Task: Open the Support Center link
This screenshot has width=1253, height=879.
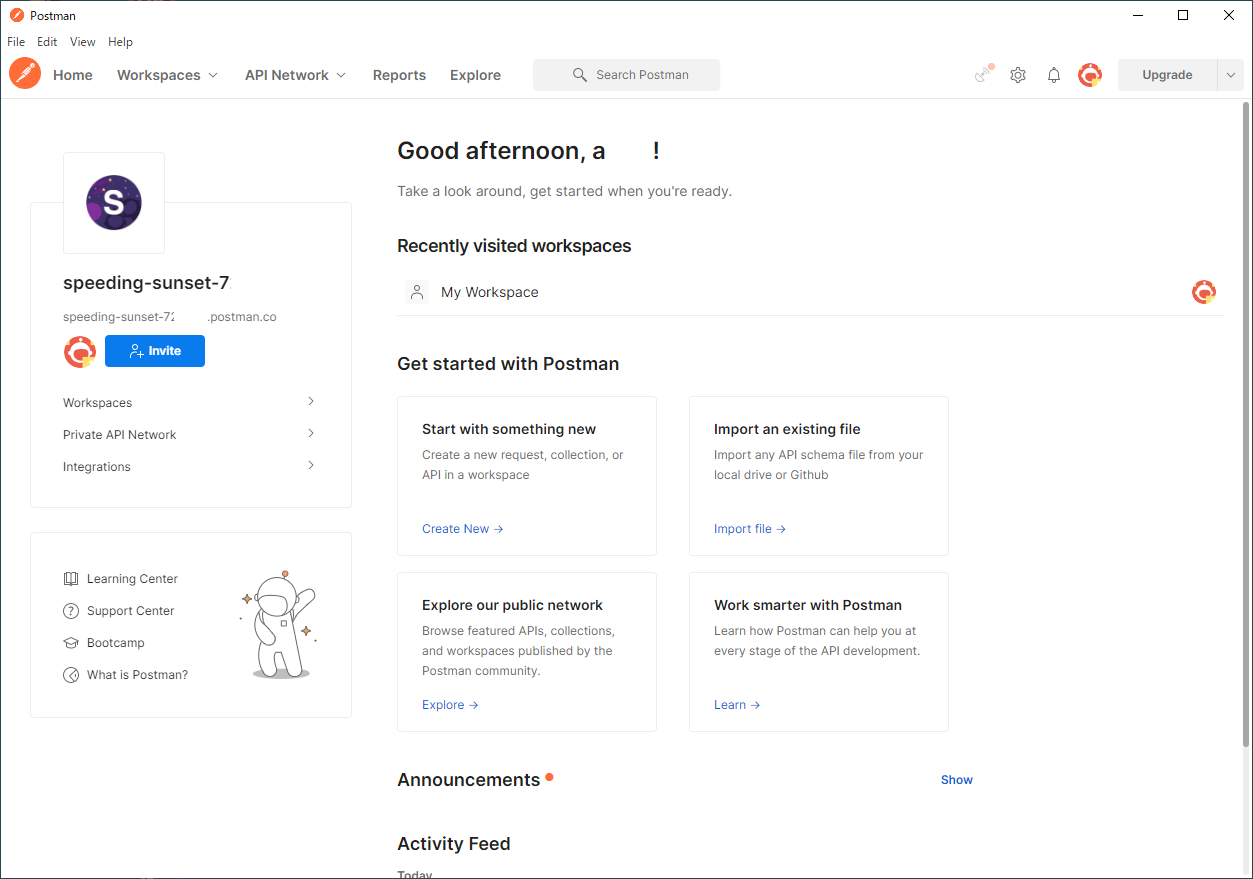Action: [x=131, y=611]
